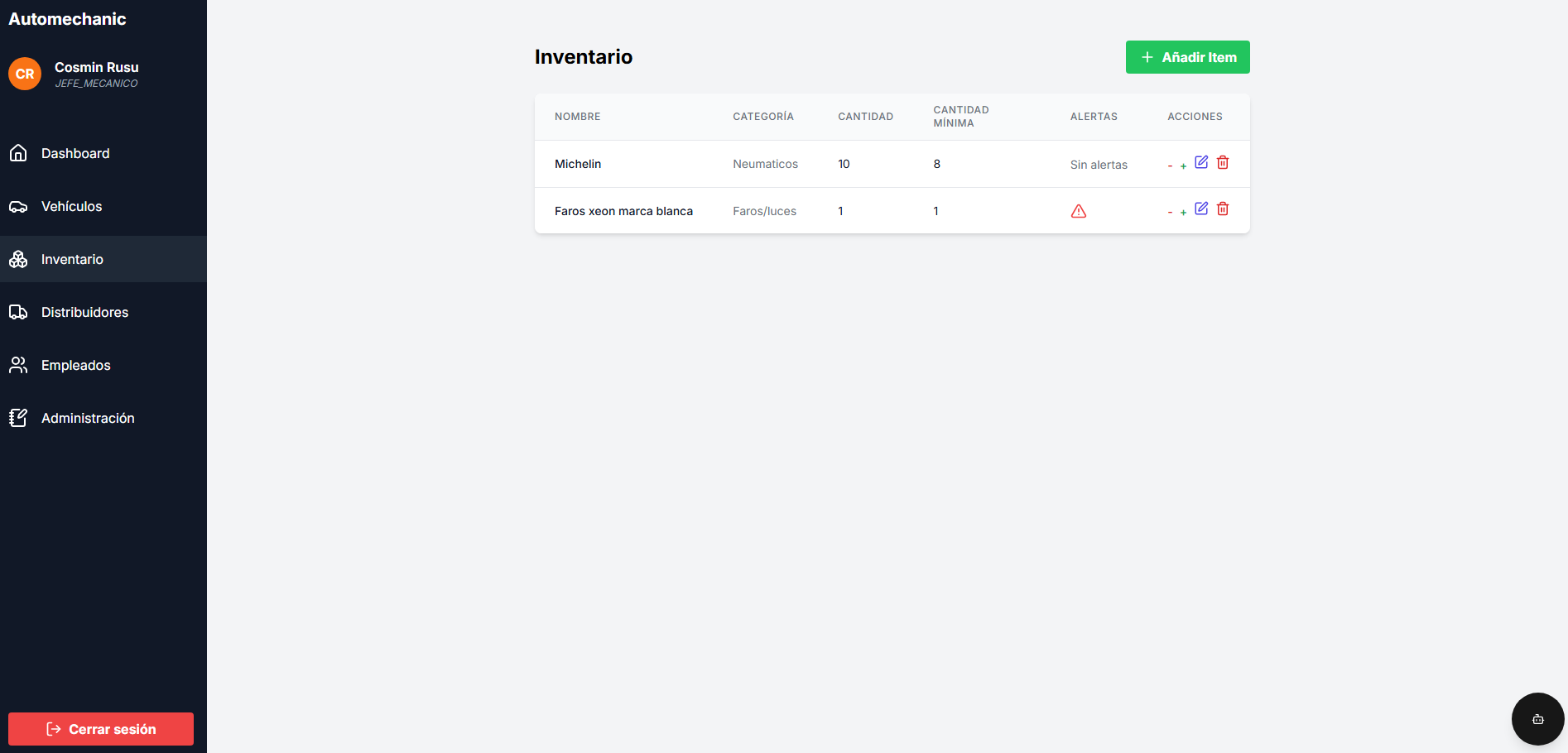Decrease Faros xeon quantity with minus
The width and height of the screenshot is (1568, 753).
coord(1170,213)
